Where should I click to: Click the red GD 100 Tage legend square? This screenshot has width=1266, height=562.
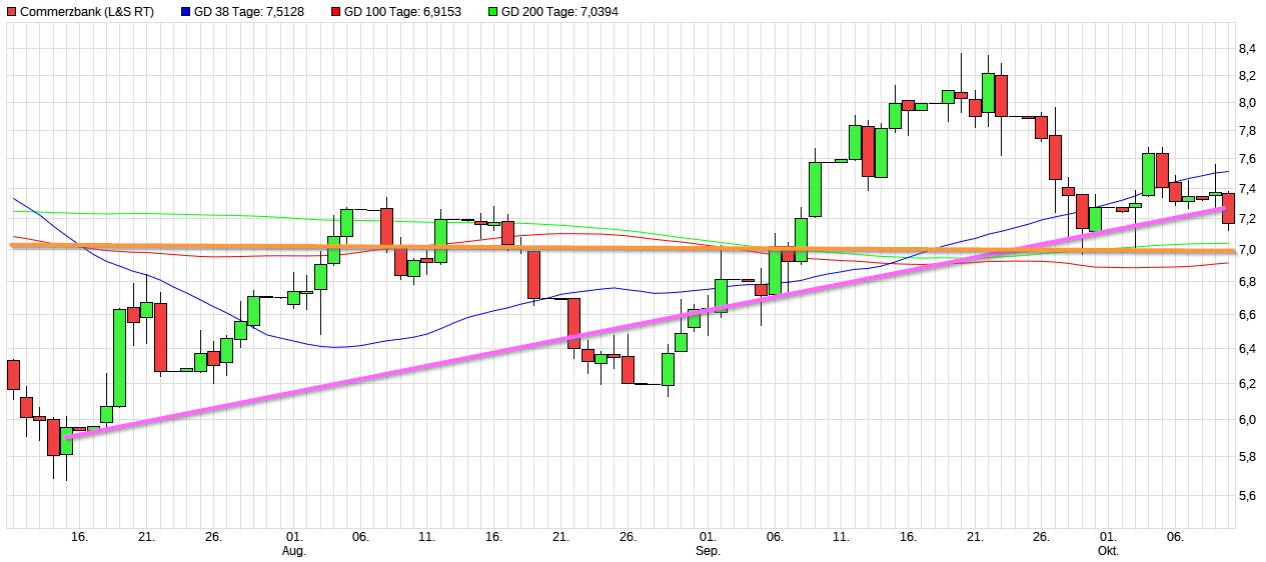click(x=335, y=12)
